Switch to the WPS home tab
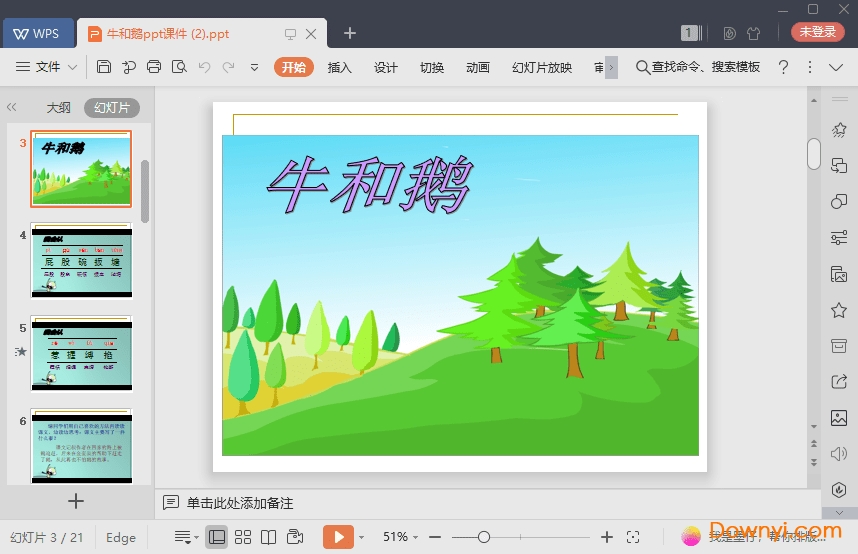The image size is (858, 554). click(37, 33)
